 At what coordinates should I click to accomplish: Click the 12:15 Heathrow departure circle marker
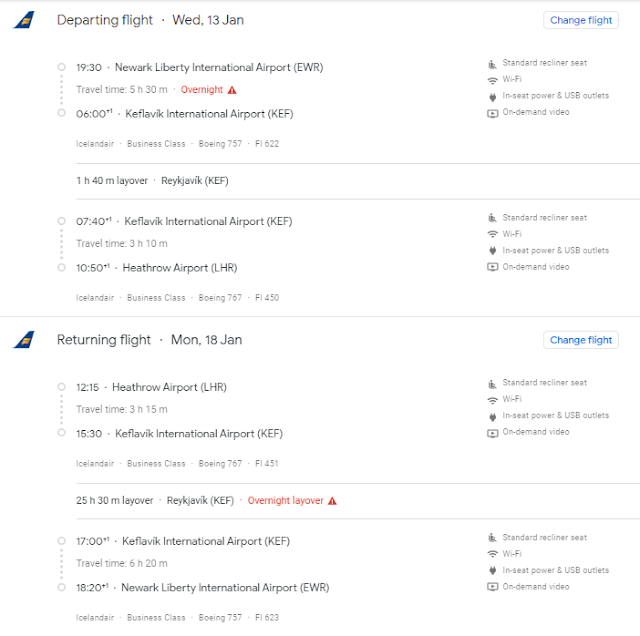(x=61, y=386)
